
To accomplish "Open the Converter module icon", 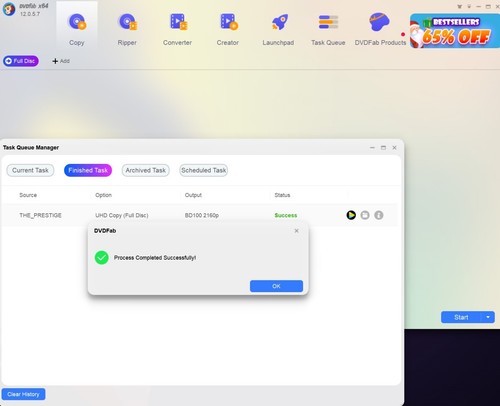I will click(x=178, y=22).
